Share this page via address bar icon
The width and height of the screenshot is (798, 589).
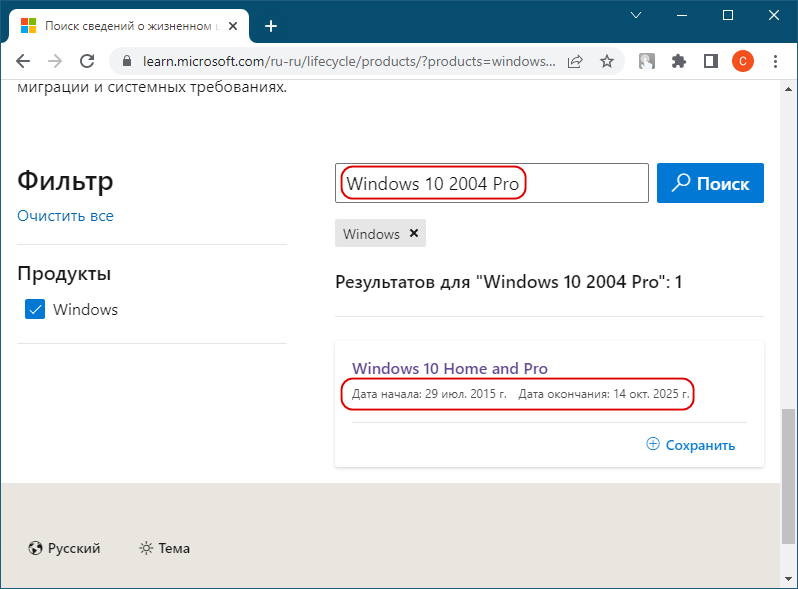575,62
